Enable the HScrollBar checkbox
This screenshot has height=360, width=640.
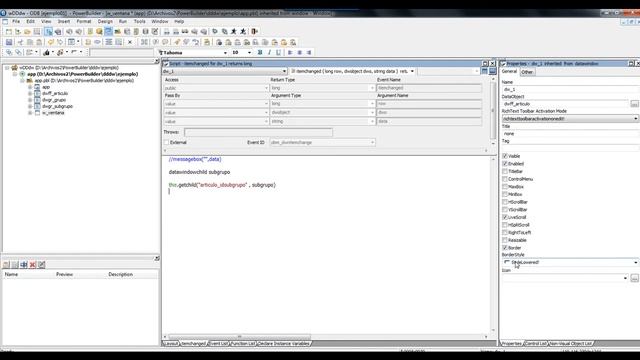[505, 202]
